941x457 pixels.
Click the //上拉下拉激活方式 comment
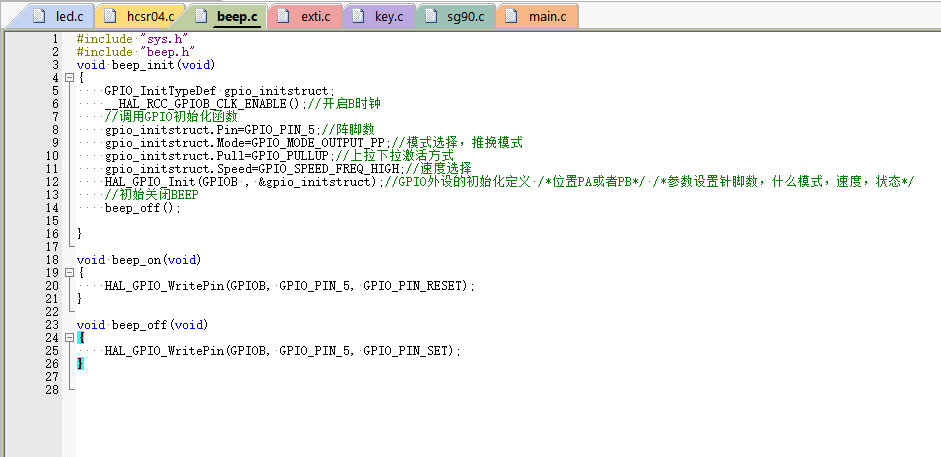395,156
